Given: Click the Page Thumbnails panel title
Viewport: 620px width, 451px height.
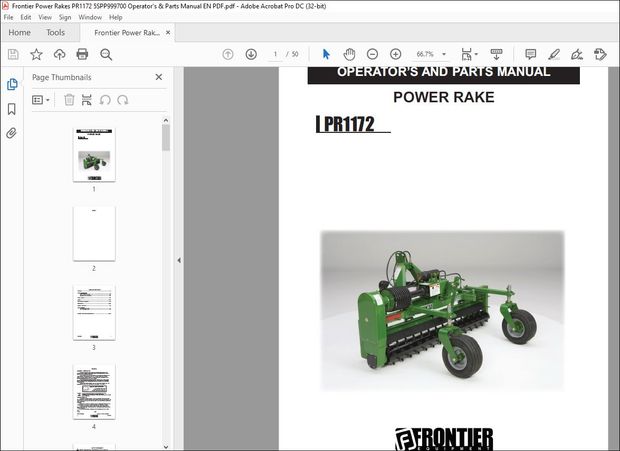Looking at the screenshot, I should coord(61,77).
